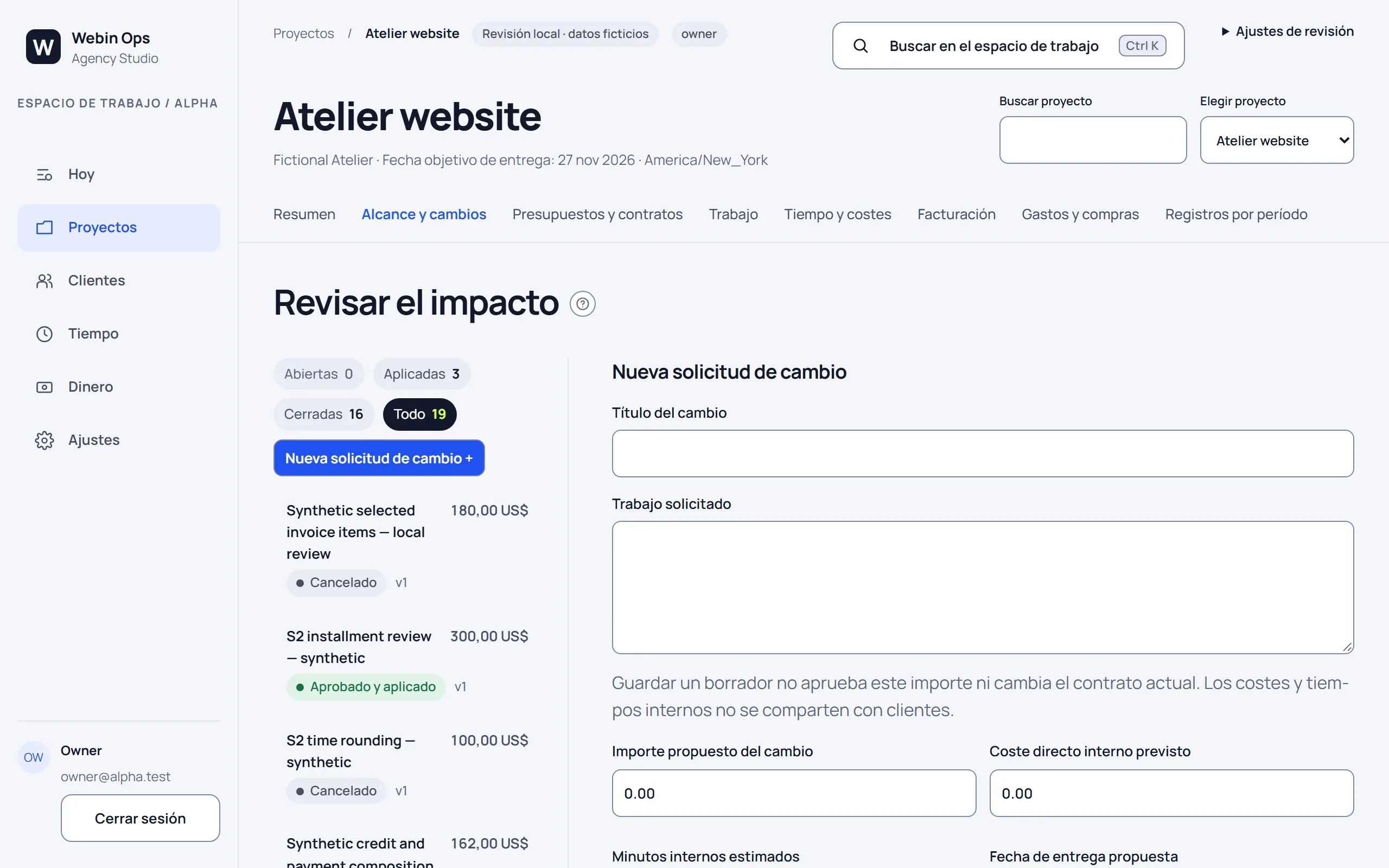The image size is (1389, 868).
Task: Click the Ctrl K shortcut badge
Action: 1142,46
